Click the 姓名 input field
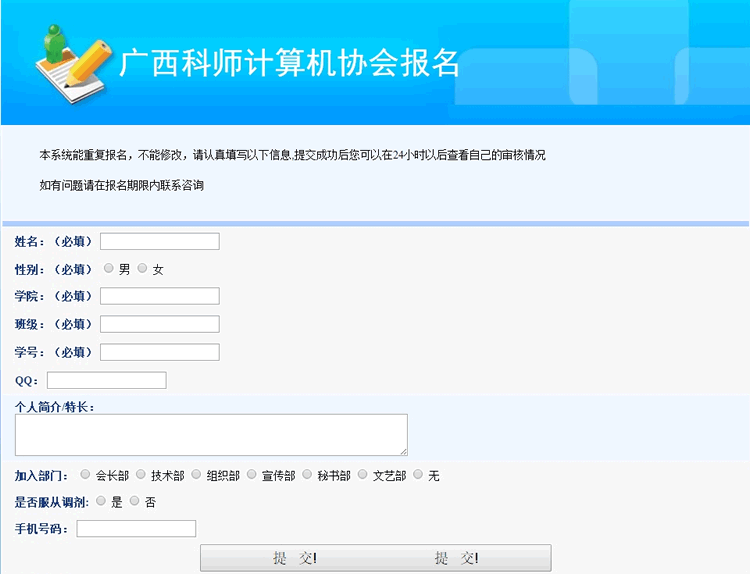The image size is (750, 574). click(x=160, y=241)
